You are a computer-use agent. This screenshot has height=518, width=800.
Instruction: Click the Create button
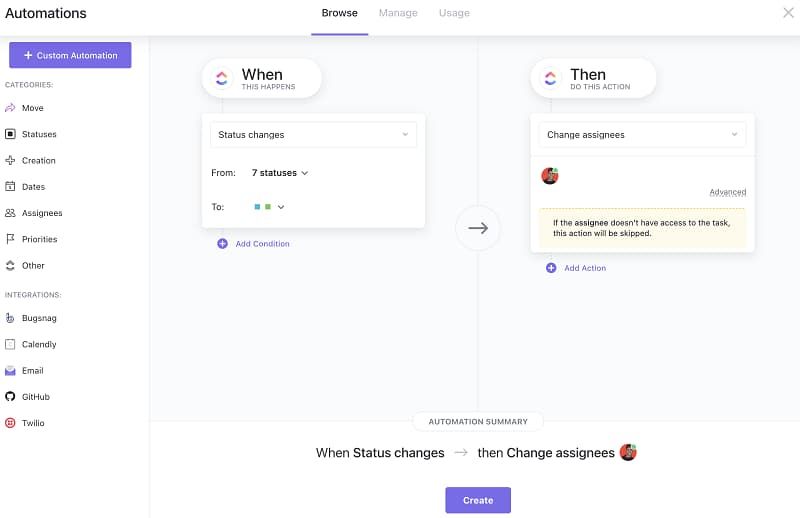(x=478, y=500)
